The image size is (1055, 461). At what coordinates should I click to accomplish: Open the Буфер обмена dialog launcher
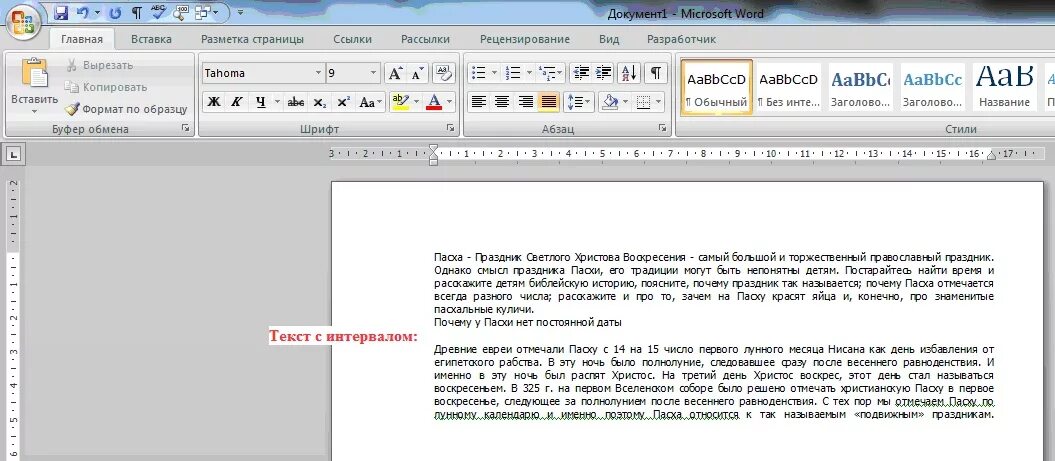point(186,127)
